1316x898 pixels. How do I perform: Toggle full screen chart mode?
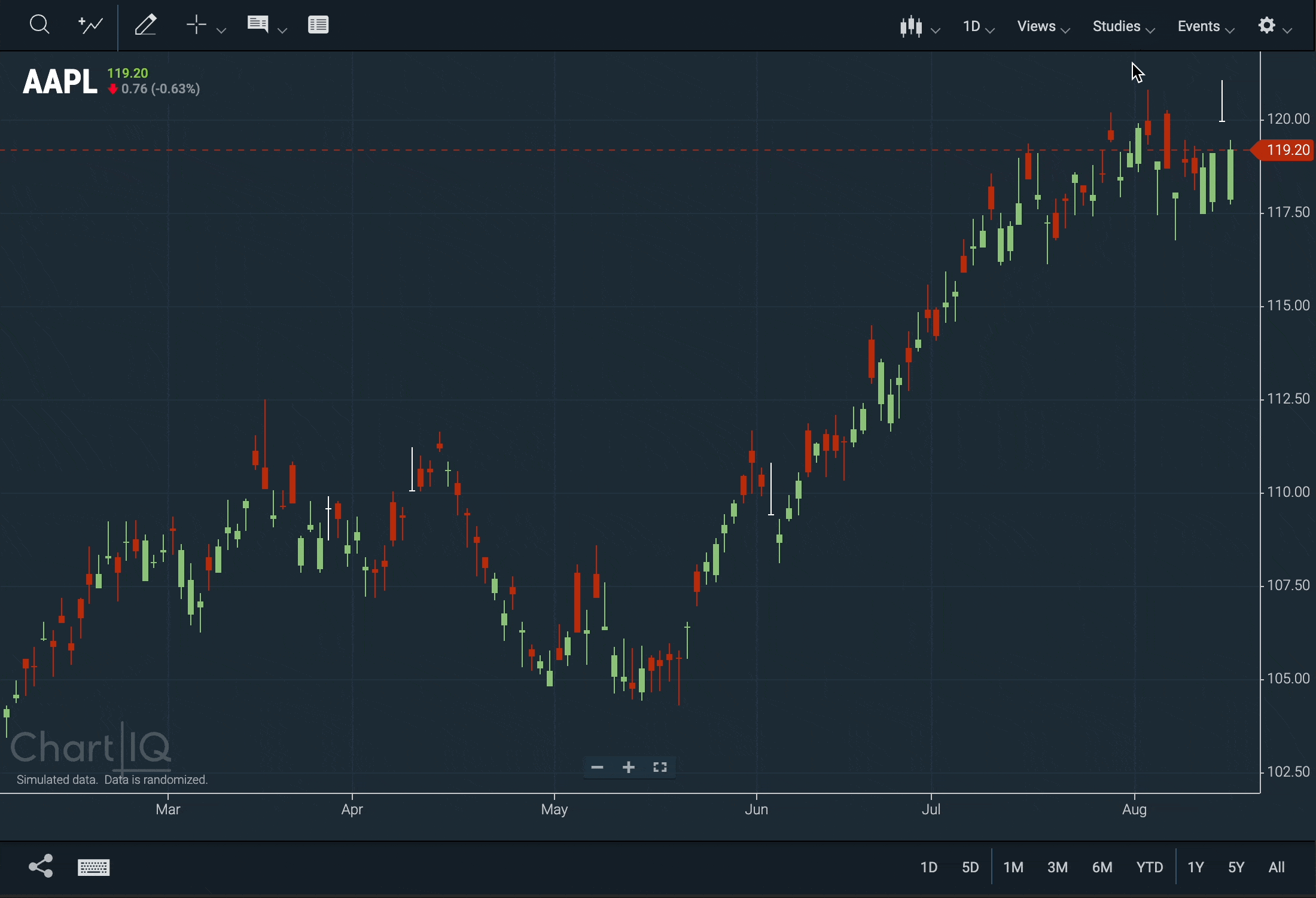660,768
